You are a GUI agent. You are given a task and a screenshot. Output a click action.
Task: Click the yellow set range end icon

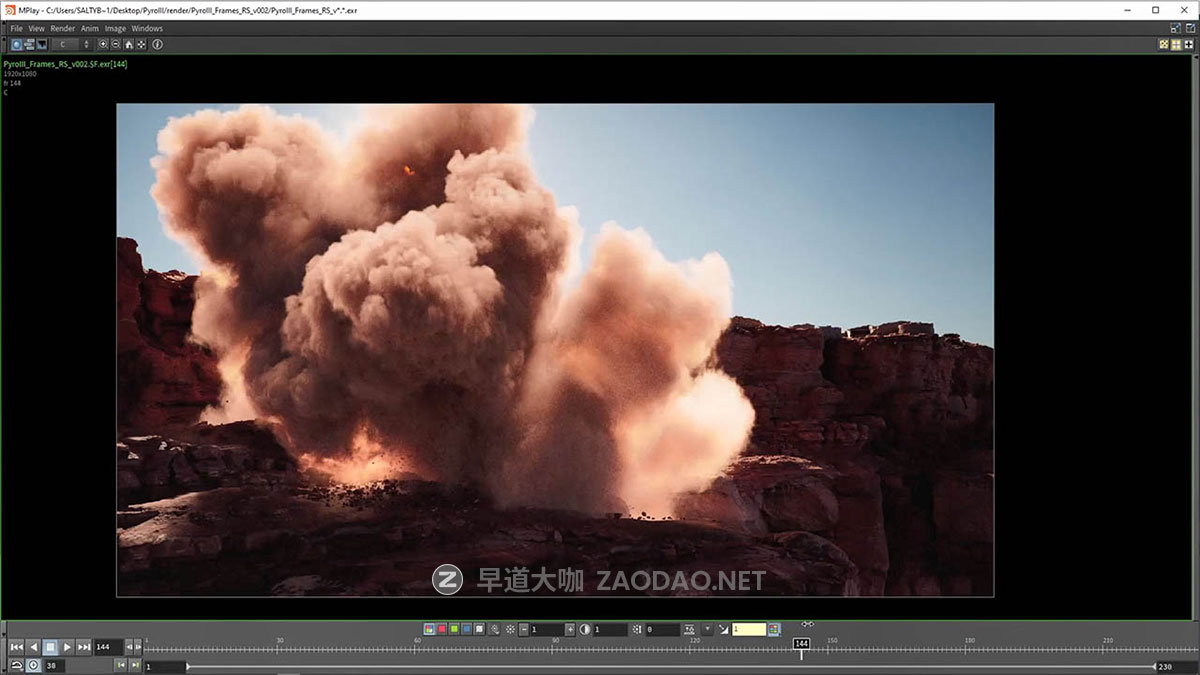coord(135,665)
